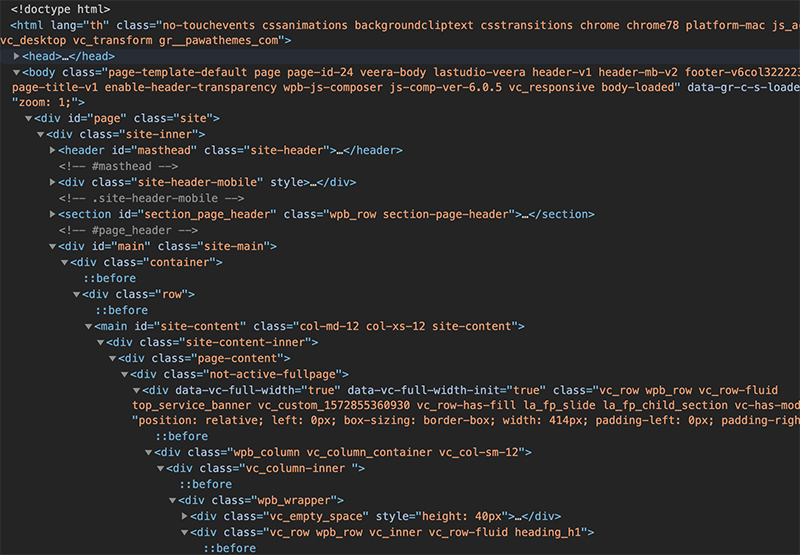Collapse the main site-content element
The height and width of the screenshot is (555, 800).
[88, 326]
